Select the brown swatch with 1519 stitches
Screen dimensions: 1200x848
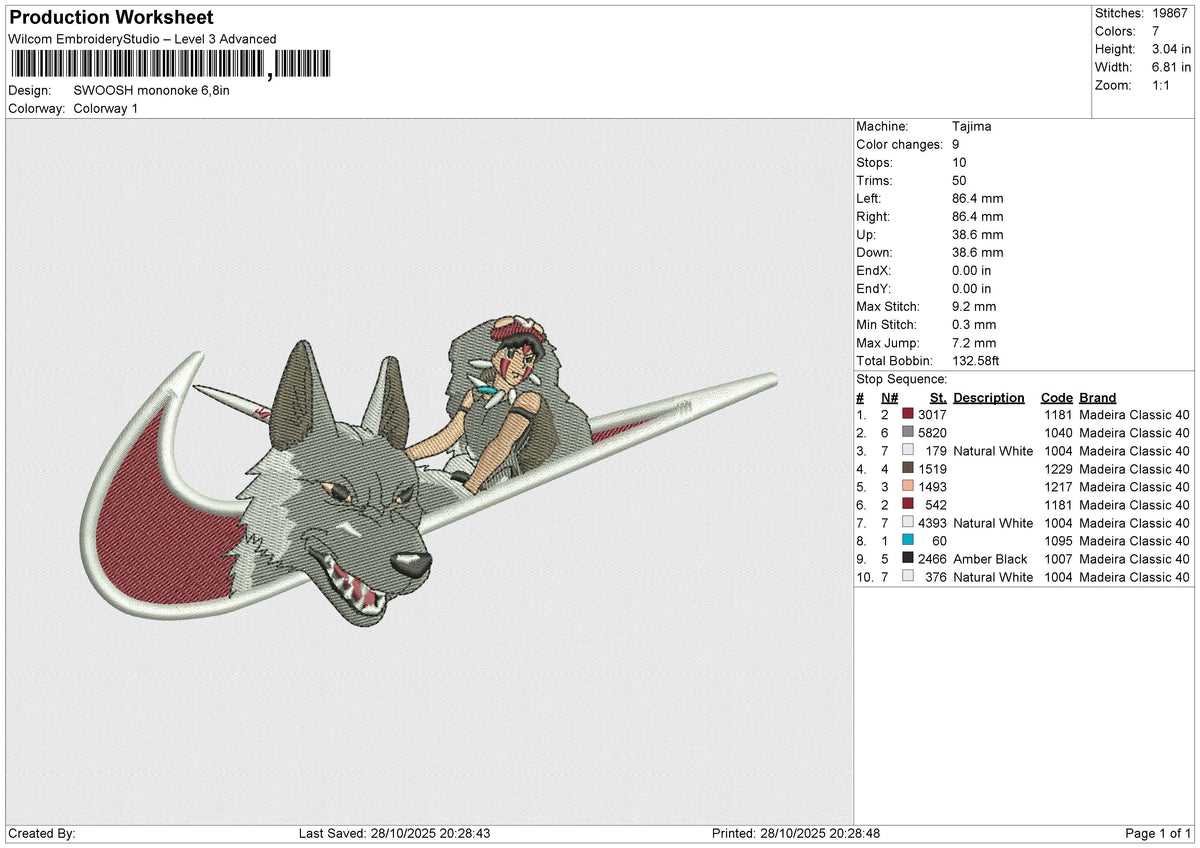coord(908,469)
